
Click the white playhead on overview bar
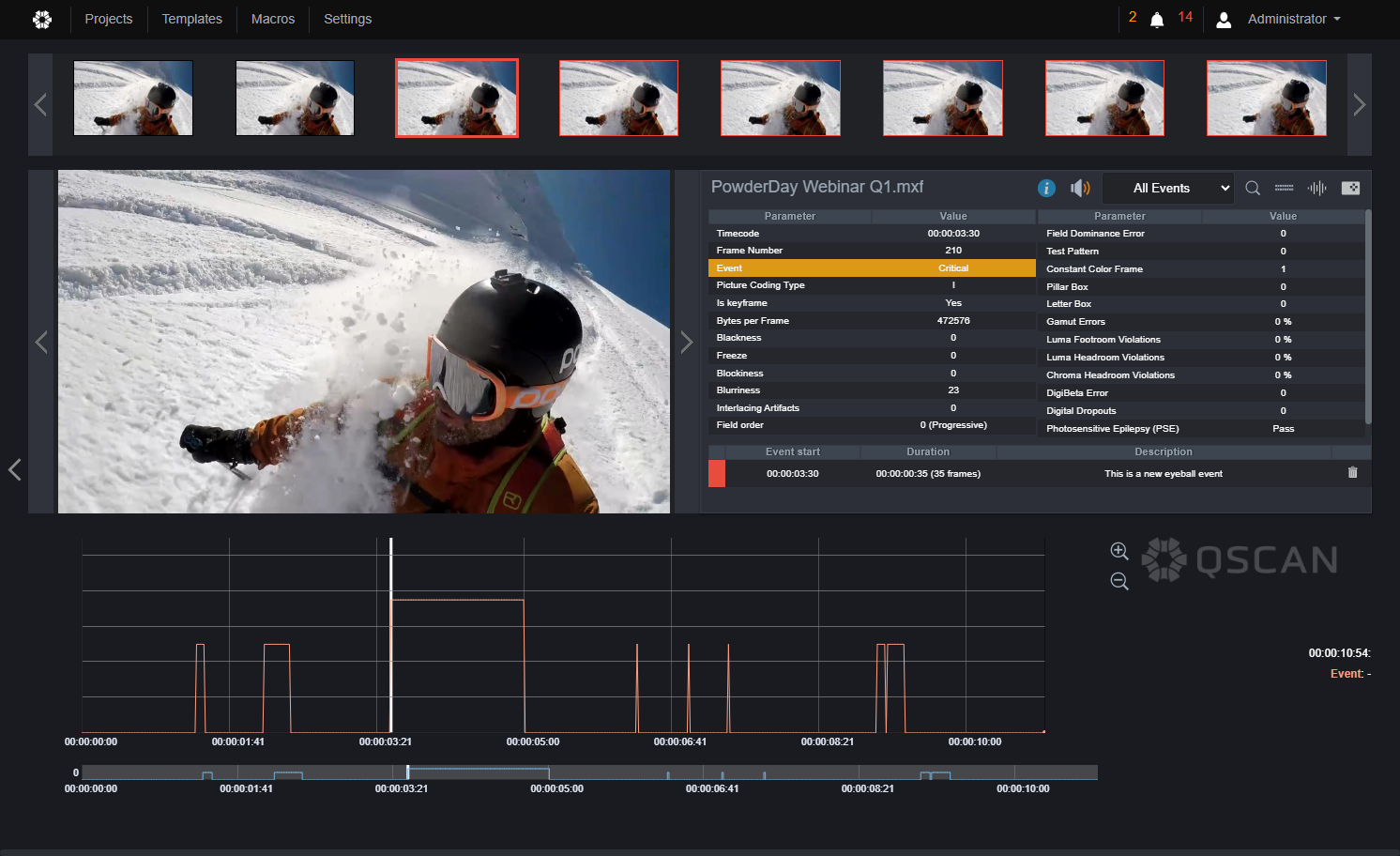click(407, 772)
